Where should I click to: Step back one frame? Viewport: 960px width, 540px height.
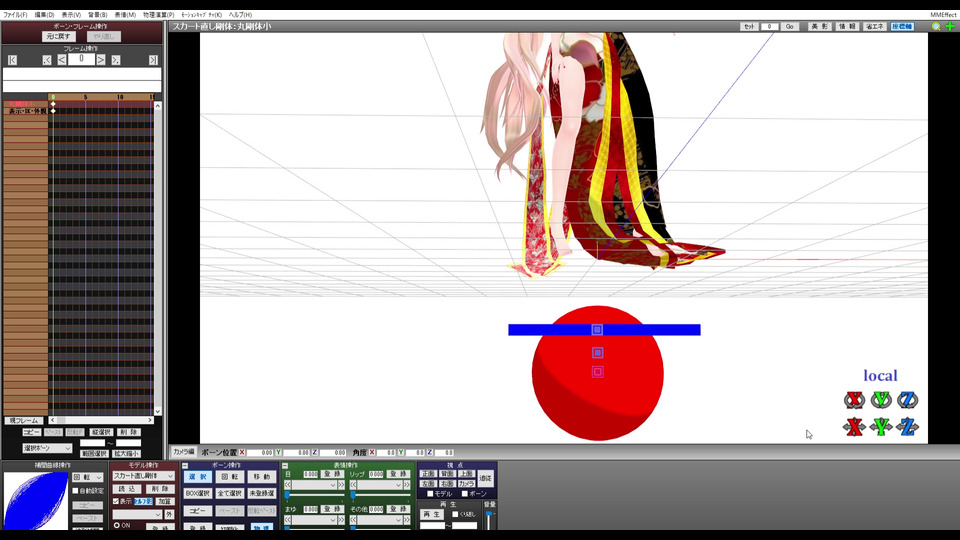click(62, 59)
